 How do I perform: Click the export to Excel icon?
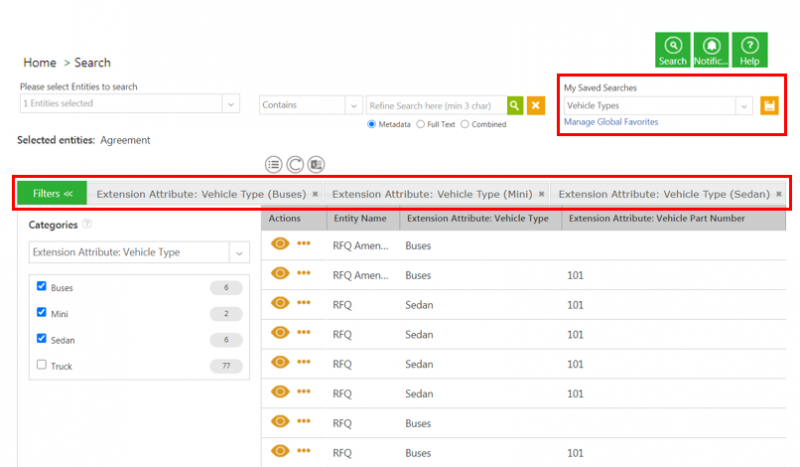pos(316,164)
